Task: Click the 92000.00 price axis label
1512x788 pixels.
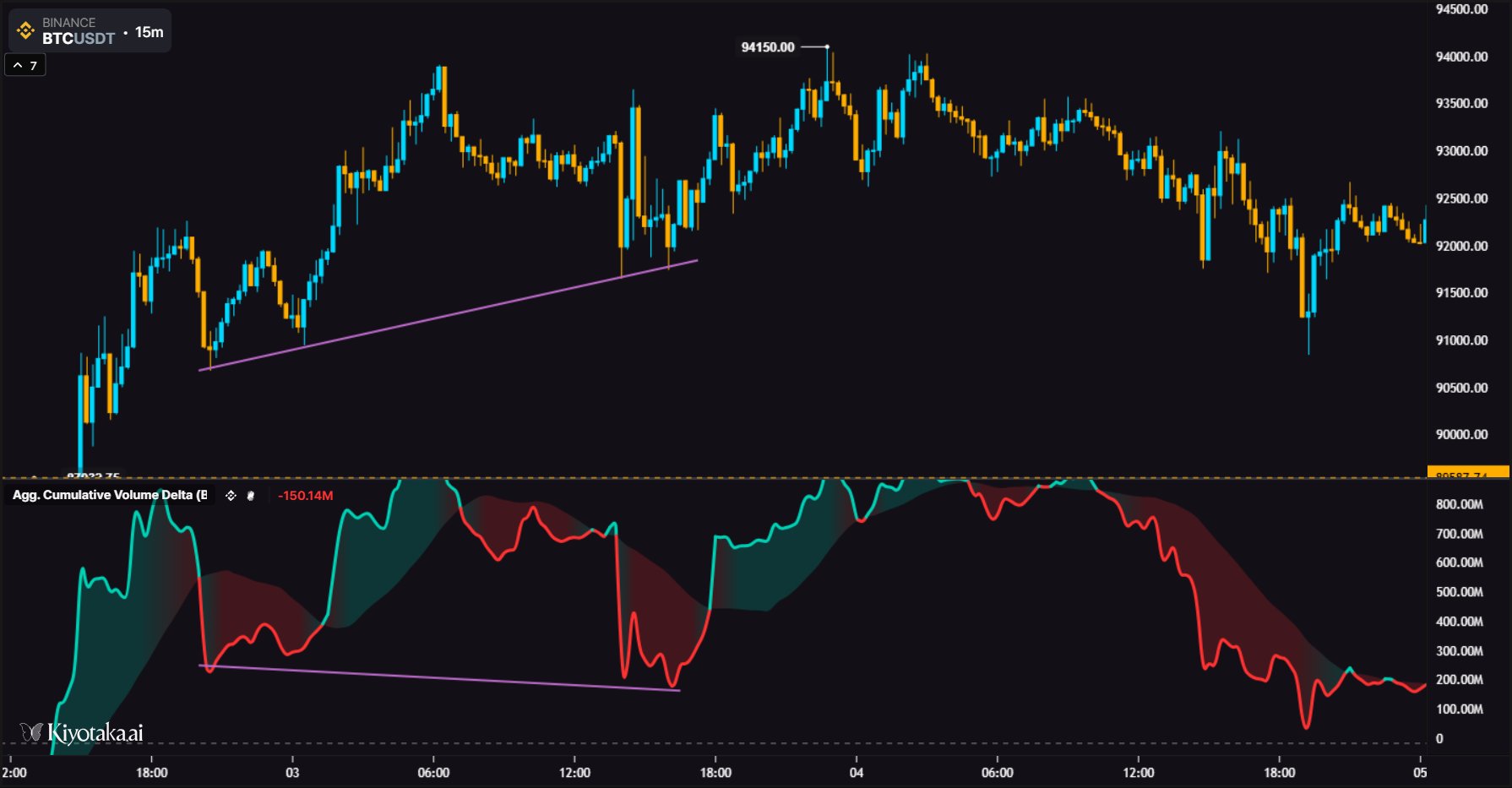Action: pos(1462,246)
